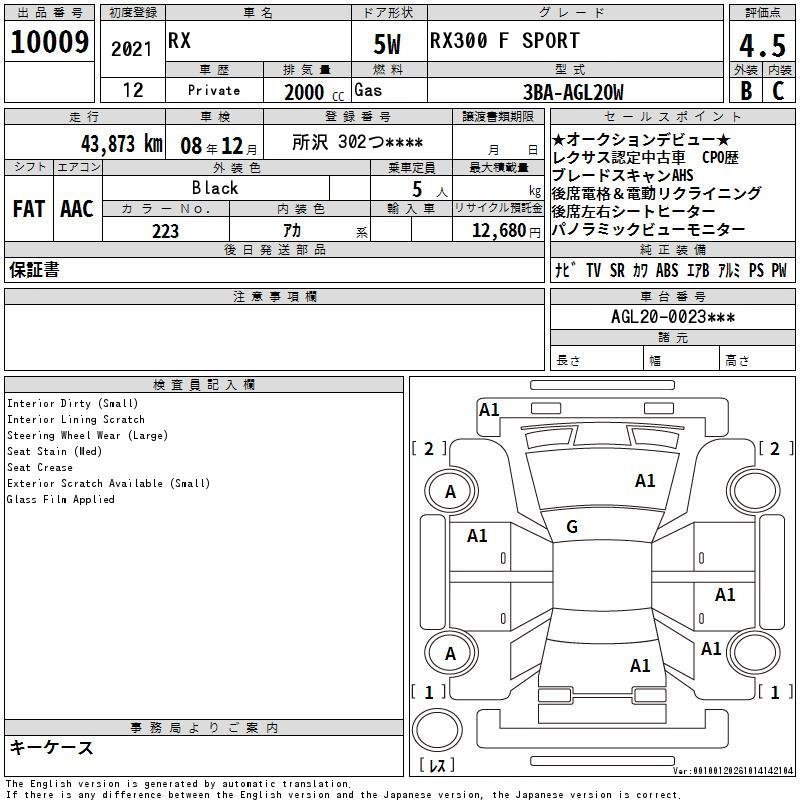Click the fuel type Gas

click(x=368, y=90)
